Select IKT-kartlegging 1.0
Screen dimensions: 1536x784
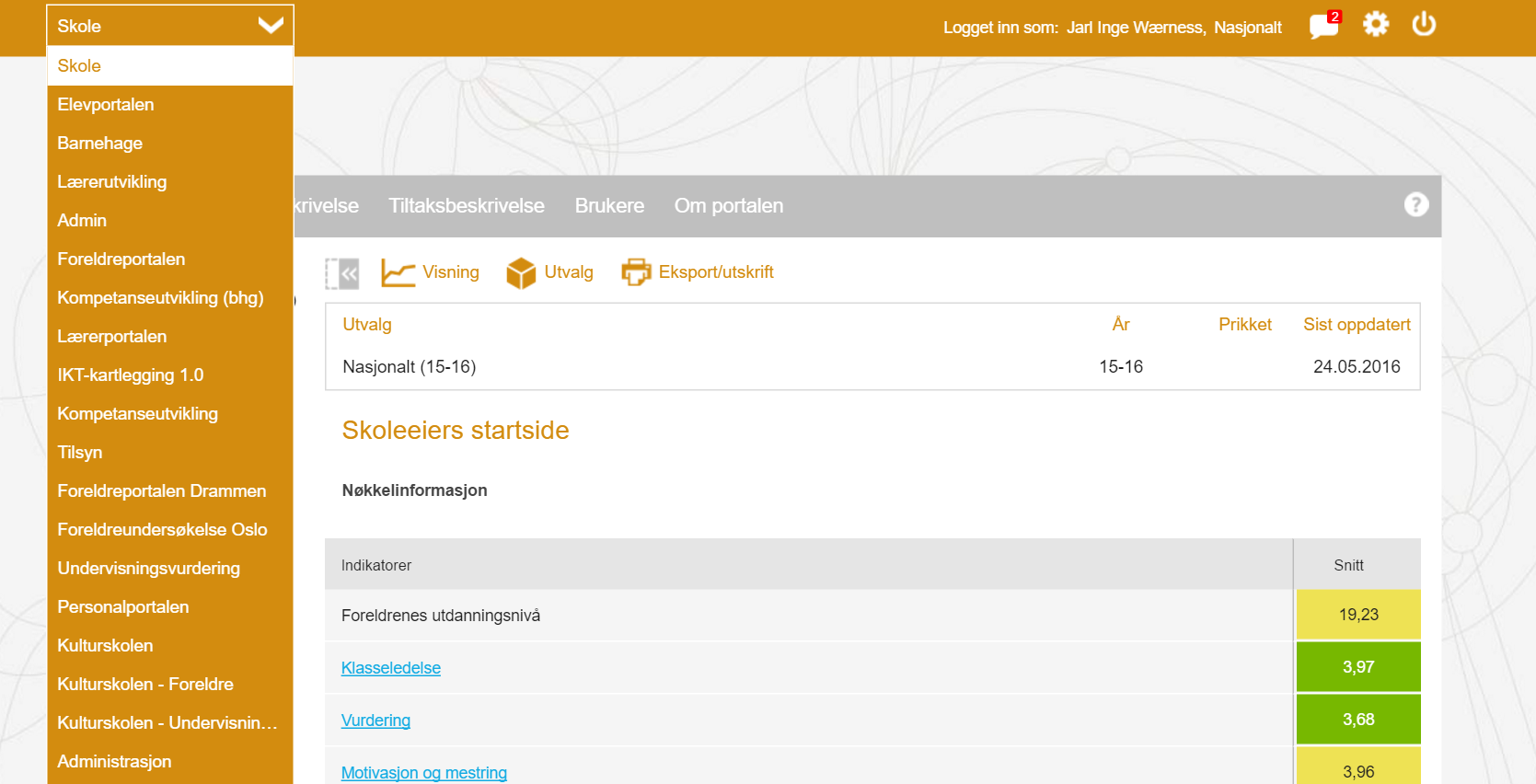170,375
